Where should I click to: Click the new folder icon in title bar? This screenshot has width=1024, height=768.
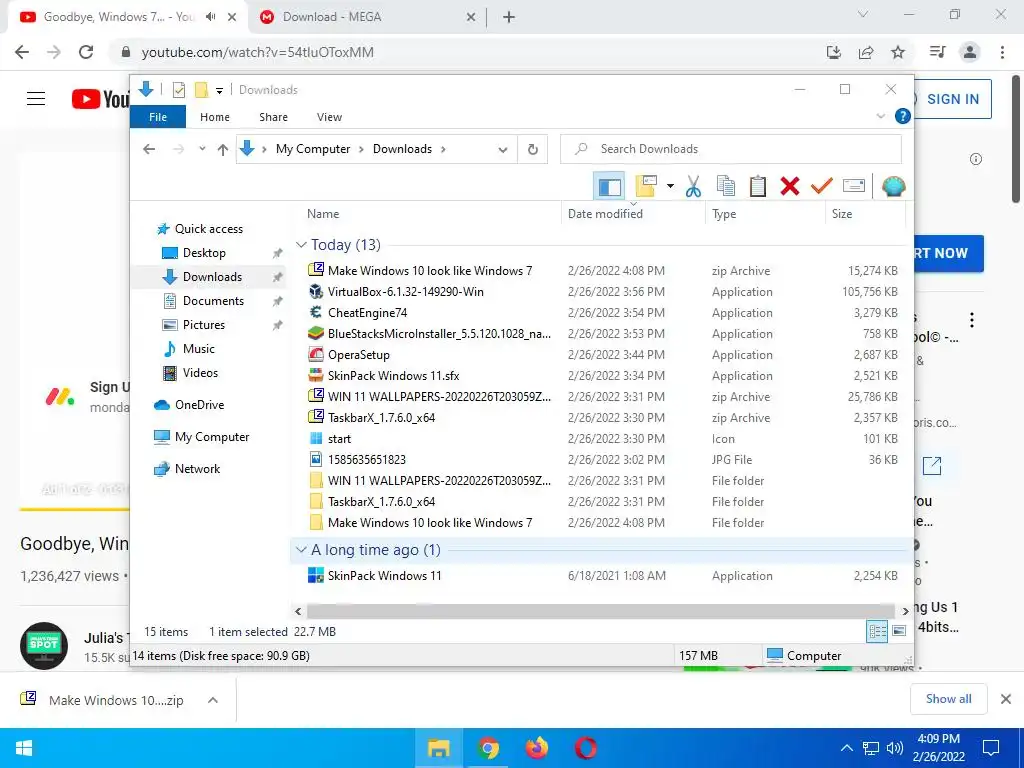coord(202,90)
